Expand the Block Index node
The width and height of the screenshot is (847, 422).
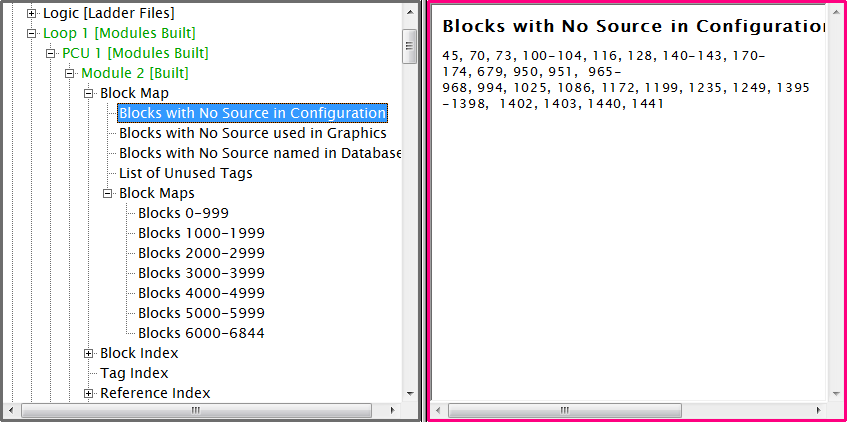pyautogui.click(x=89, y=353)
